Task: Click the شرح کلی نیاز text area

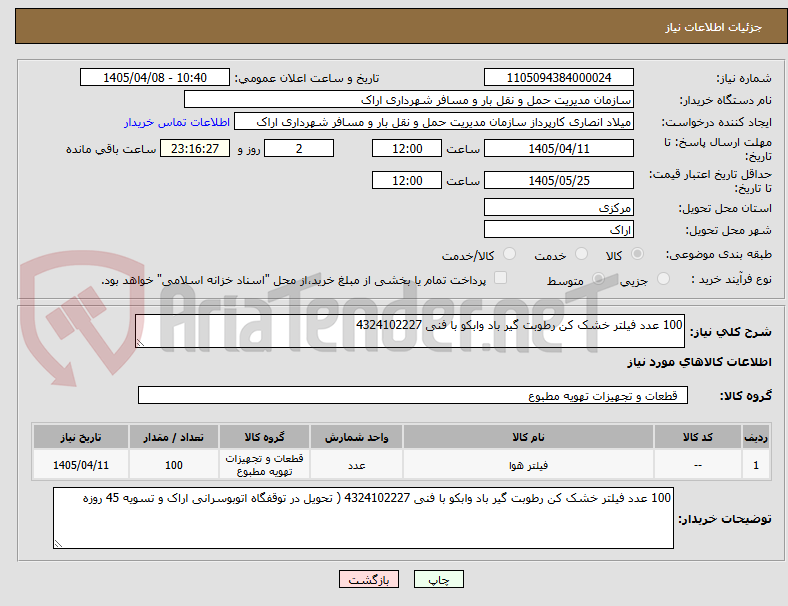Action: 410,331
